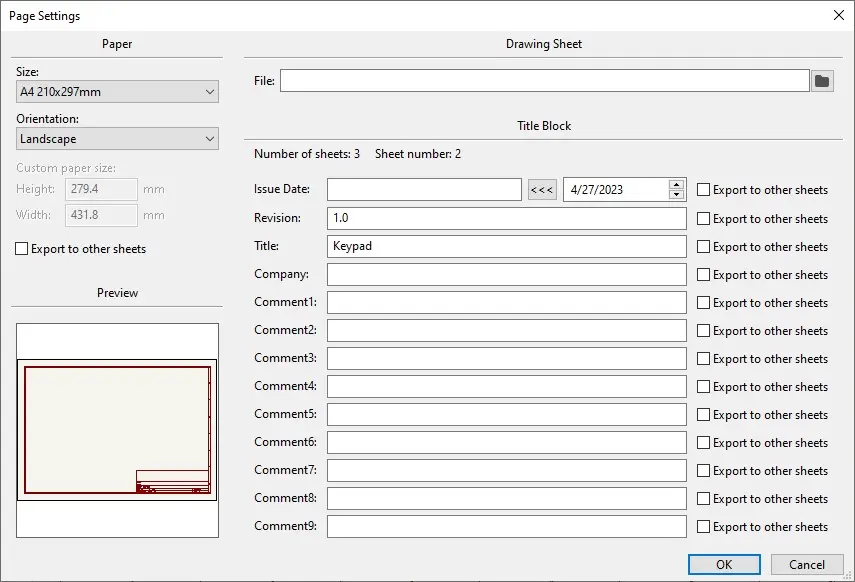Screen dimensions: 855x582
Task: Click the disabled custom Height field
Action: (101, 189)
